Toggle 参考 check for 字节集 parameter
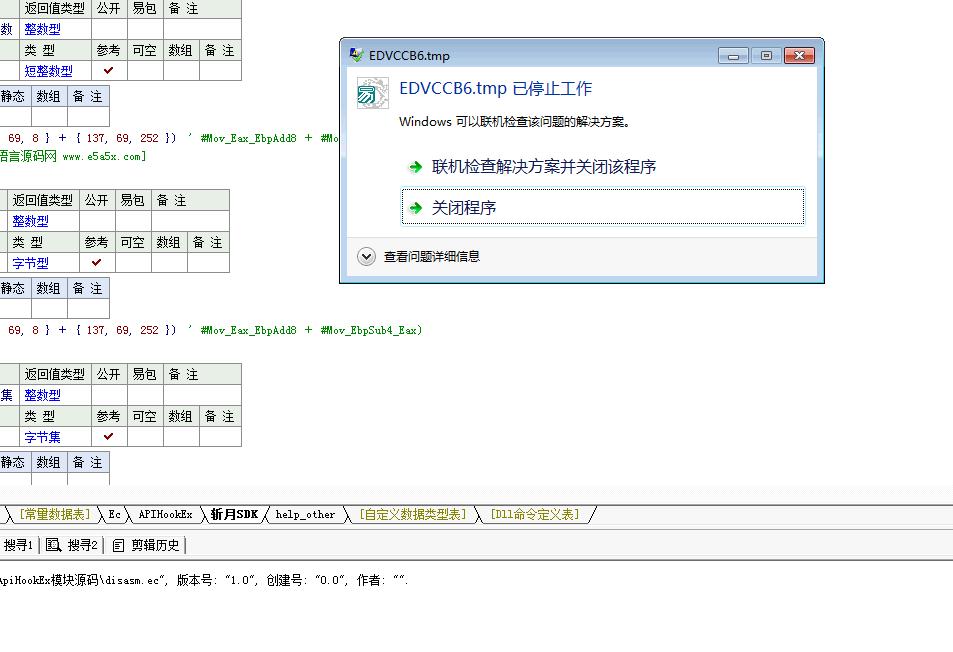Image resolution: width=953 pixels, height=652 pixels. [109, 436]
